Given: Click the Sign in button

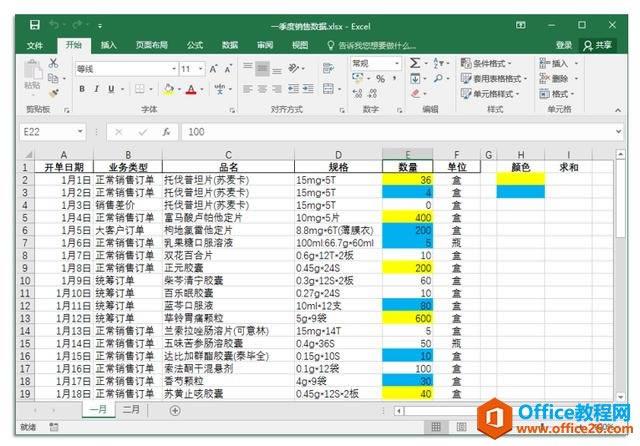Looking at the screenshot, I should coord(564,45).
